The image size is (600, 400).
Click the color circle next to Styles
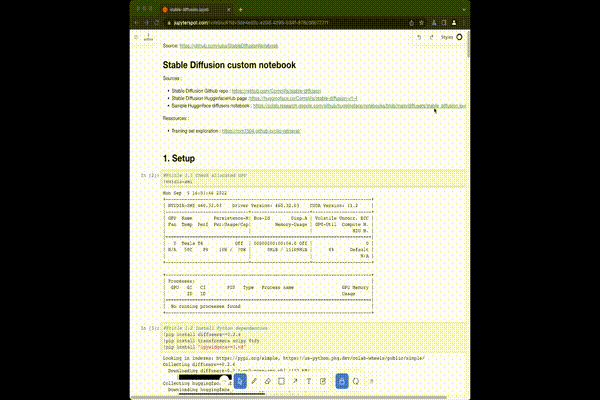tap(459, 37)
